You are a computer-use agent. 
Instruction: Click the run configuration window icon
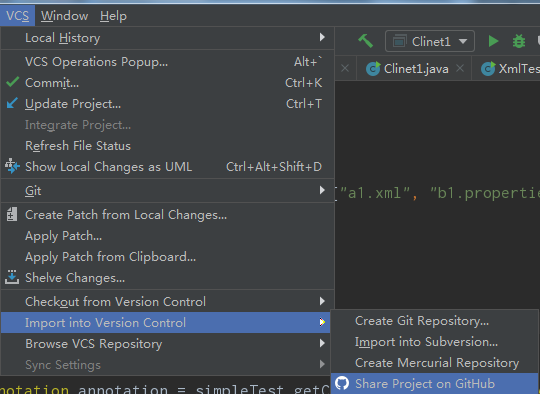[399, 41]
